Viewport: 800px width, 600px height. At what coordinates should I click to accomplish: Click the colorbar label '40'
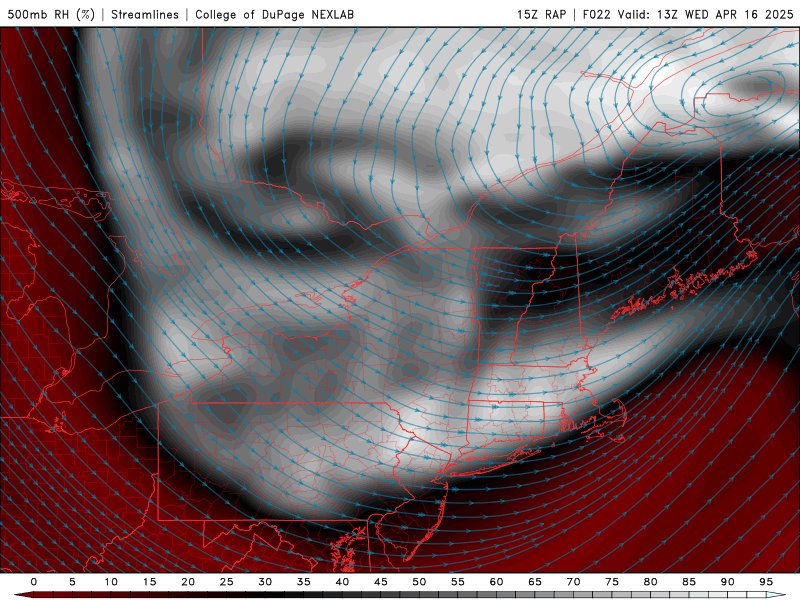[x=342, y=582]
